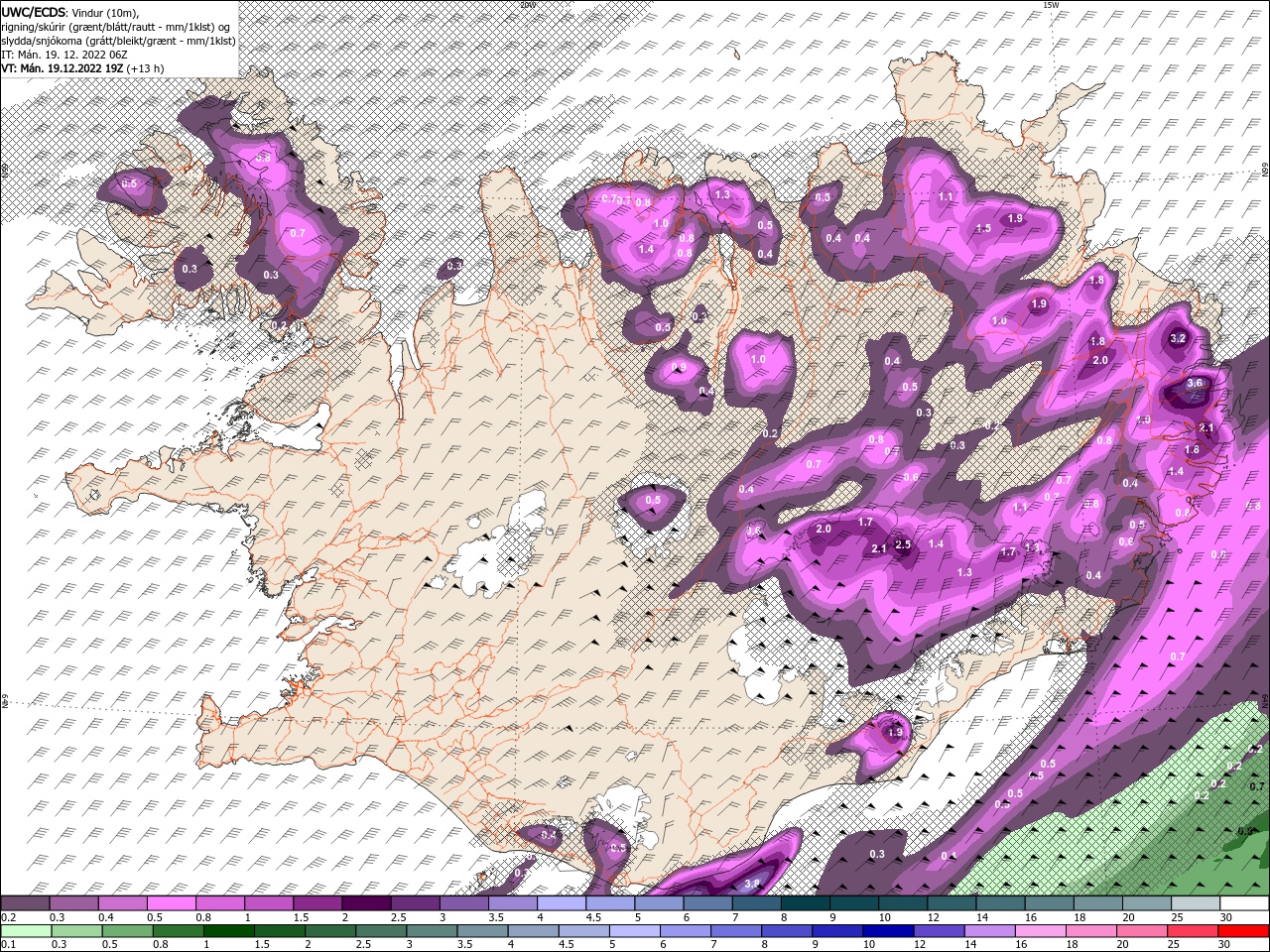
Task: Select the 'IT: Mán. 19. 12. 2022 06Z' line
Action: click(x=65, y=55)
